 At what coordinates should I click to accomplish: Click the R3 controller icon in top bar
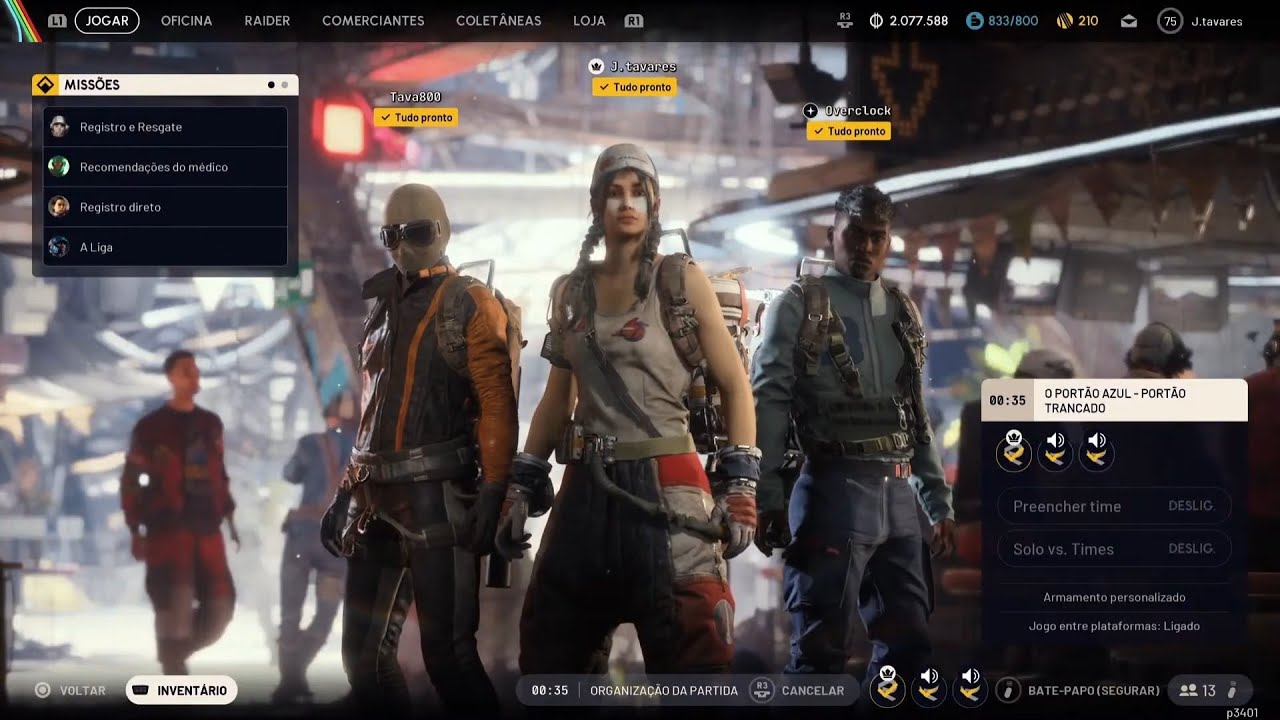(x=845, y=20)
